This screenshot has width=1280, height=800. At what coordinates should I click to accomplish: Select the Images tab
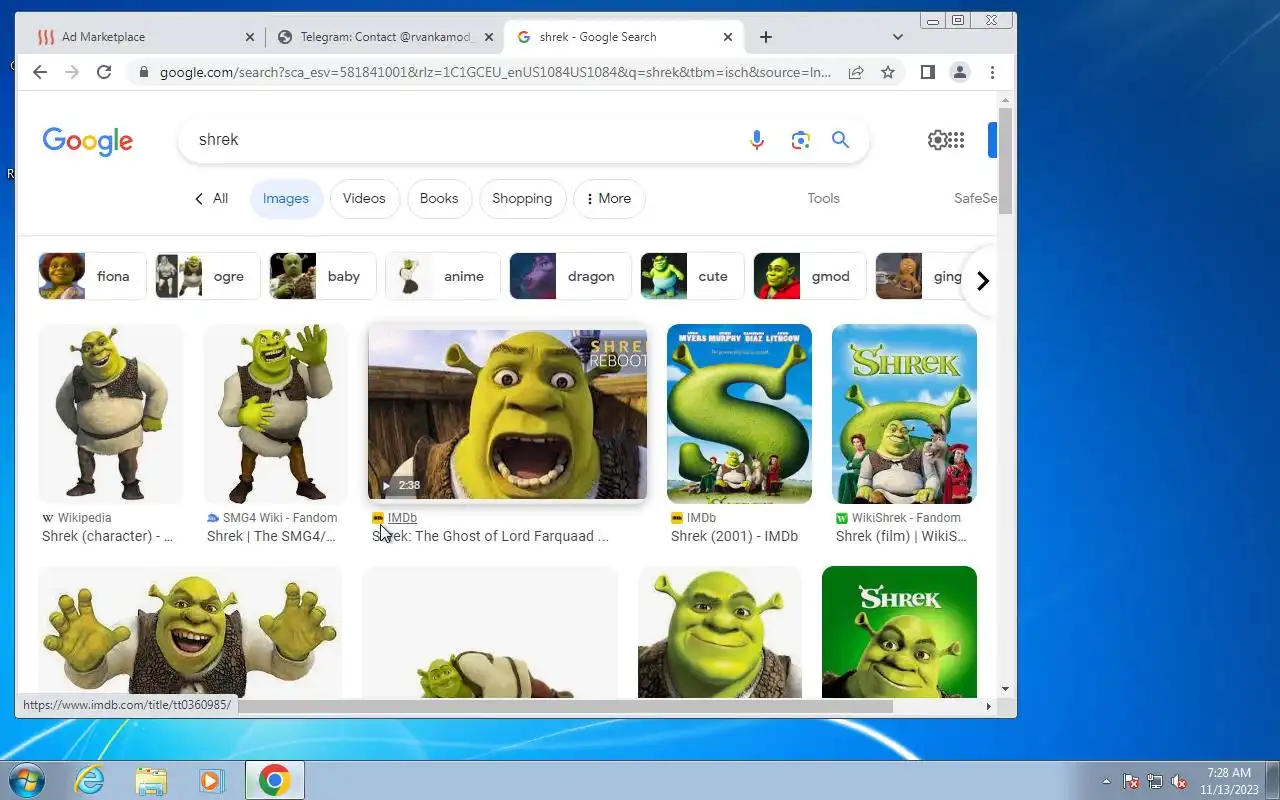tap(286, 198)
